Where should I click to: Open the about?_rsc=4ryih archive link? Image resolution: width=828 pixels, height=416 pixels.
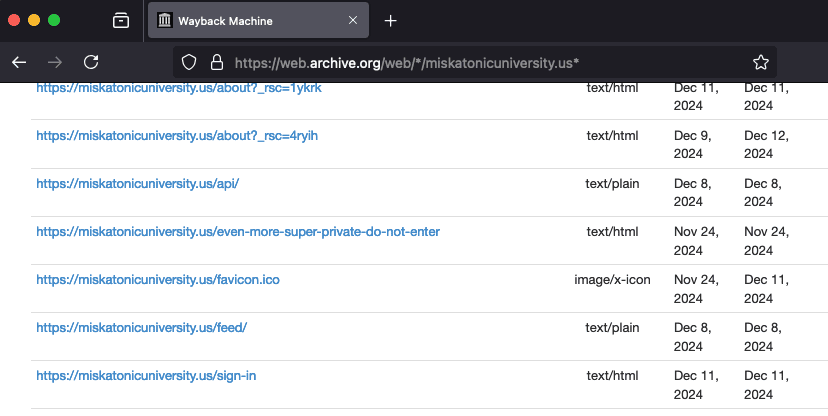point(177,136)
